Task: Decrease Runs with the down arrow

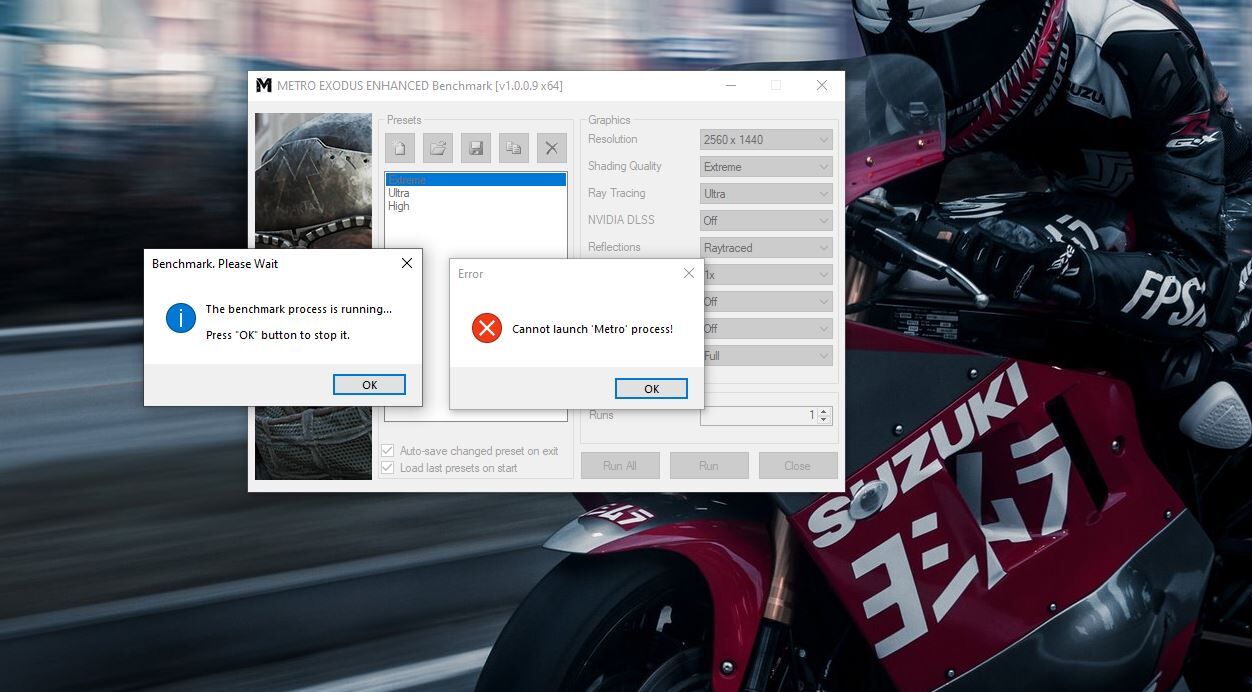Action: click(824, 420)
